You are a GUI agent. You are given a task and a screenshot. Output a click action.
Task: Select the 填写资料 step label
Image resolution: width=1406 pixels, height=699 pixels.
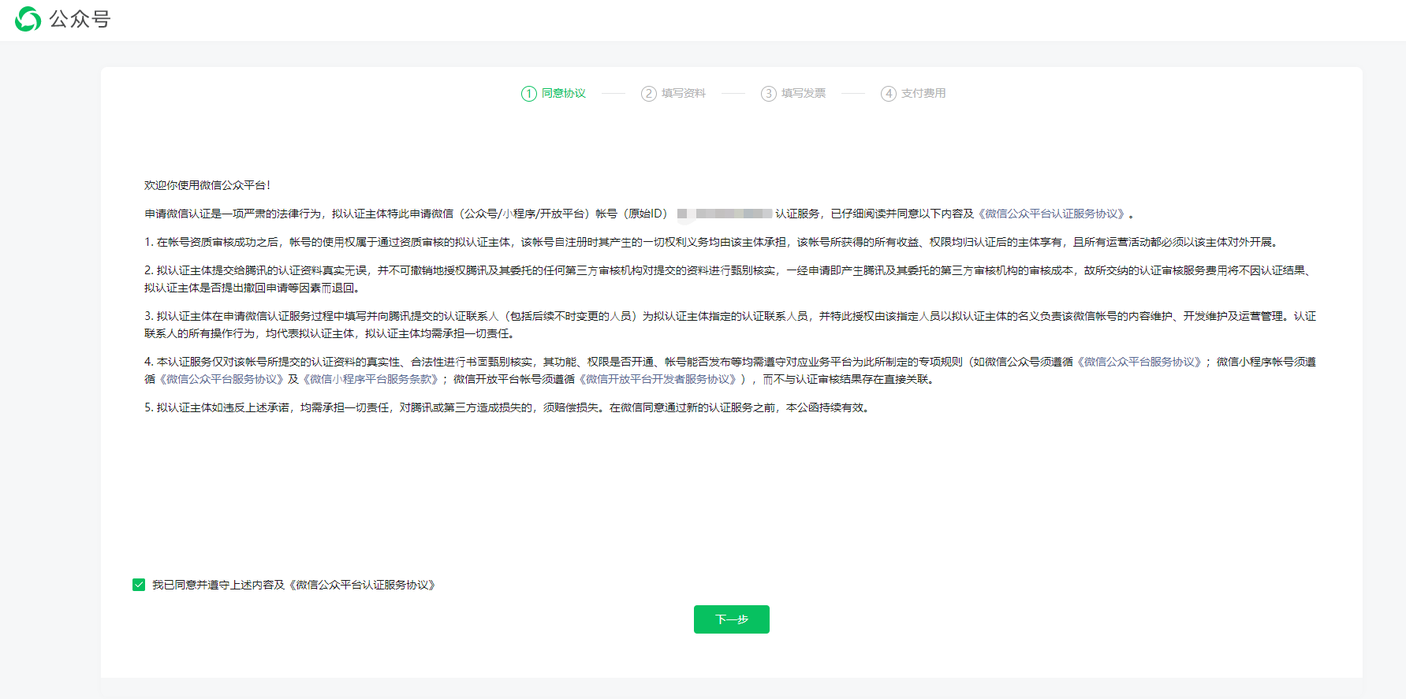tap(683, 93)
